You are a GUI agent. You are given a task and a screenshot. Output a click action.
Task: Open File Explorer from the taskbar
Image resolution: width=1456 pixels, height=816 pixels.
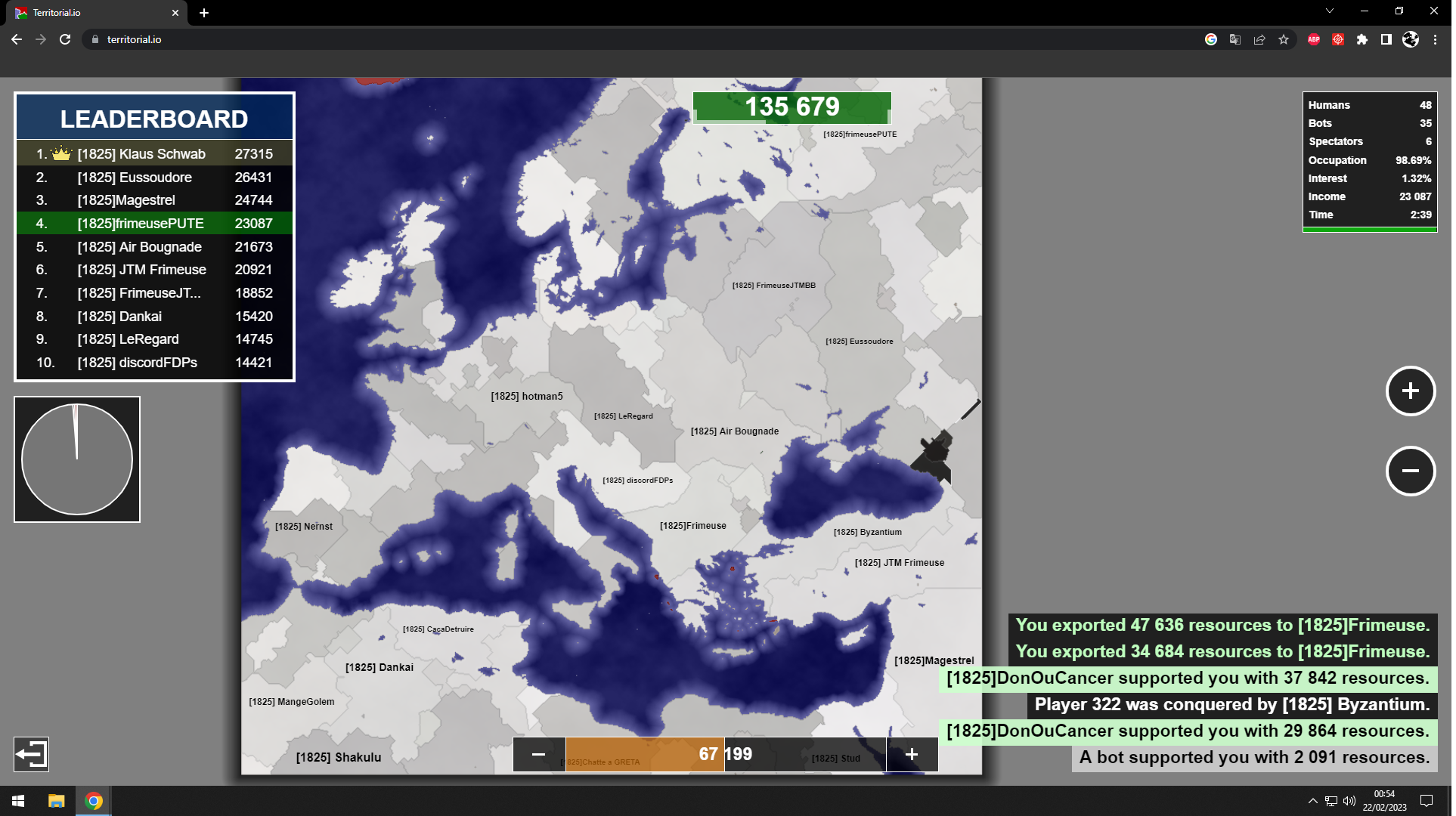pyautogui.click(x=56, y=802)
